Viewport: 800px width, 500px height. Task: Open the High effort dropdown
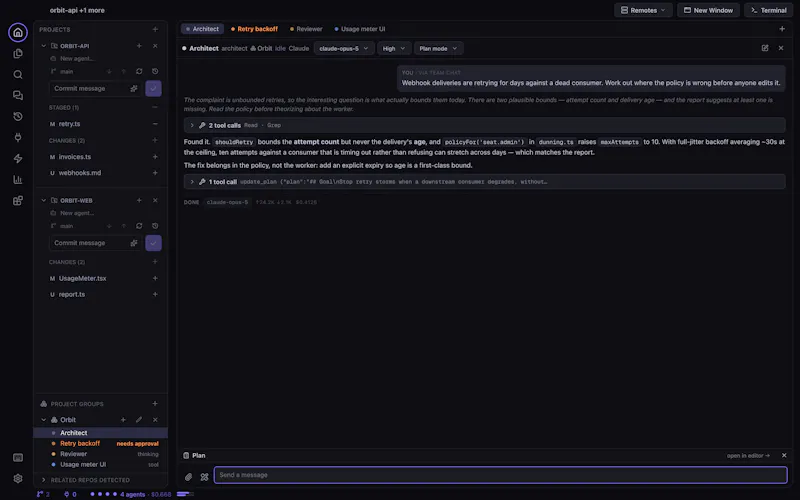pyautogui.click(x=394, y=48)
